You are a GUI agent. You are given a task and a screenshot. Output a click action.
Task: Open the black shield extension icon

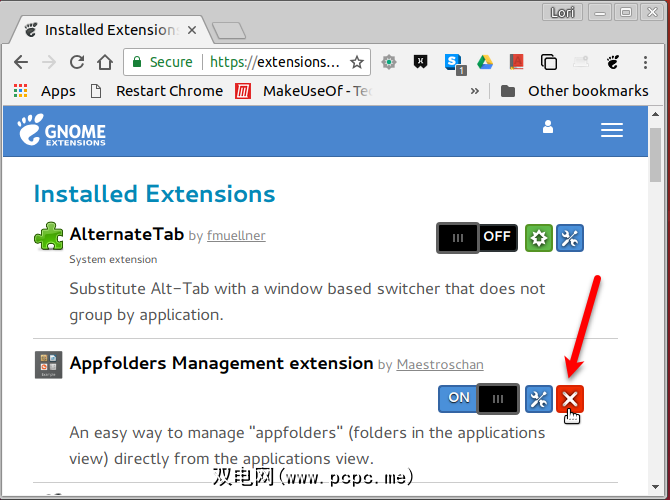coord(420,62)
